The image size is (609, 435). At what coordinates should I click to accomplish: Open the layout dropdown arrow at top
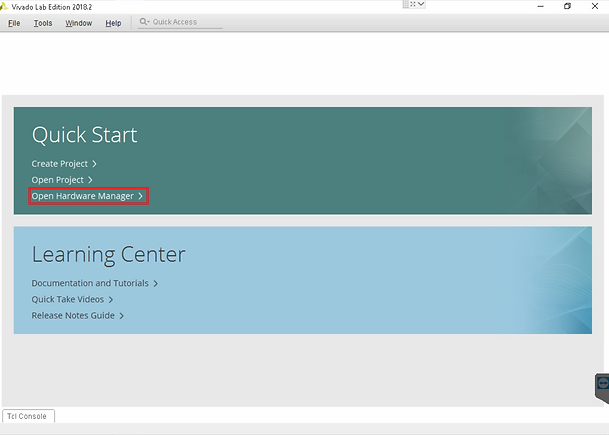(x=421, y=4)
